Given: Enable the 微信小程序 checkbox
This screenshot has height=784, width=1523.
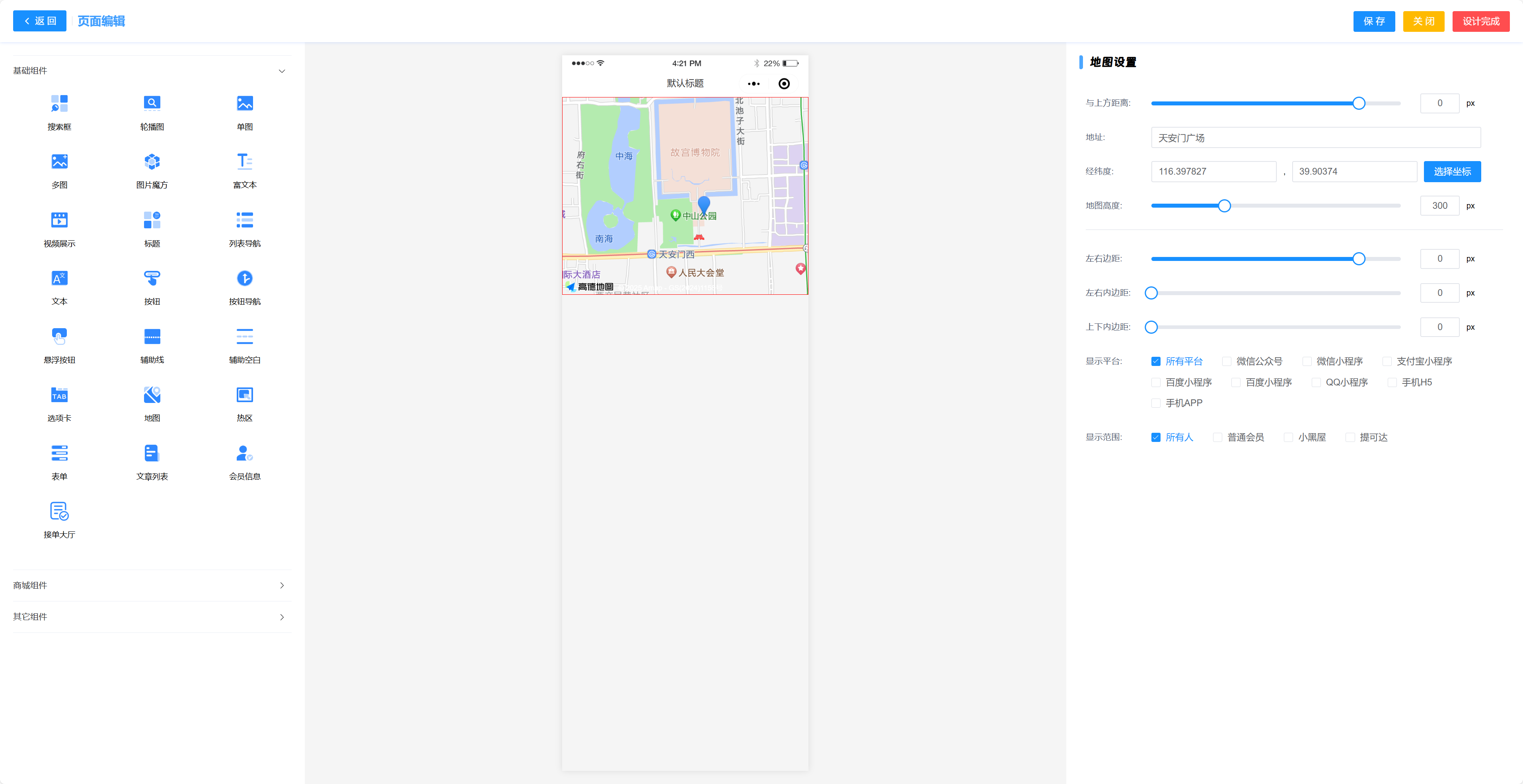Looking at the screenshot, I should (x=1307, y=361).
